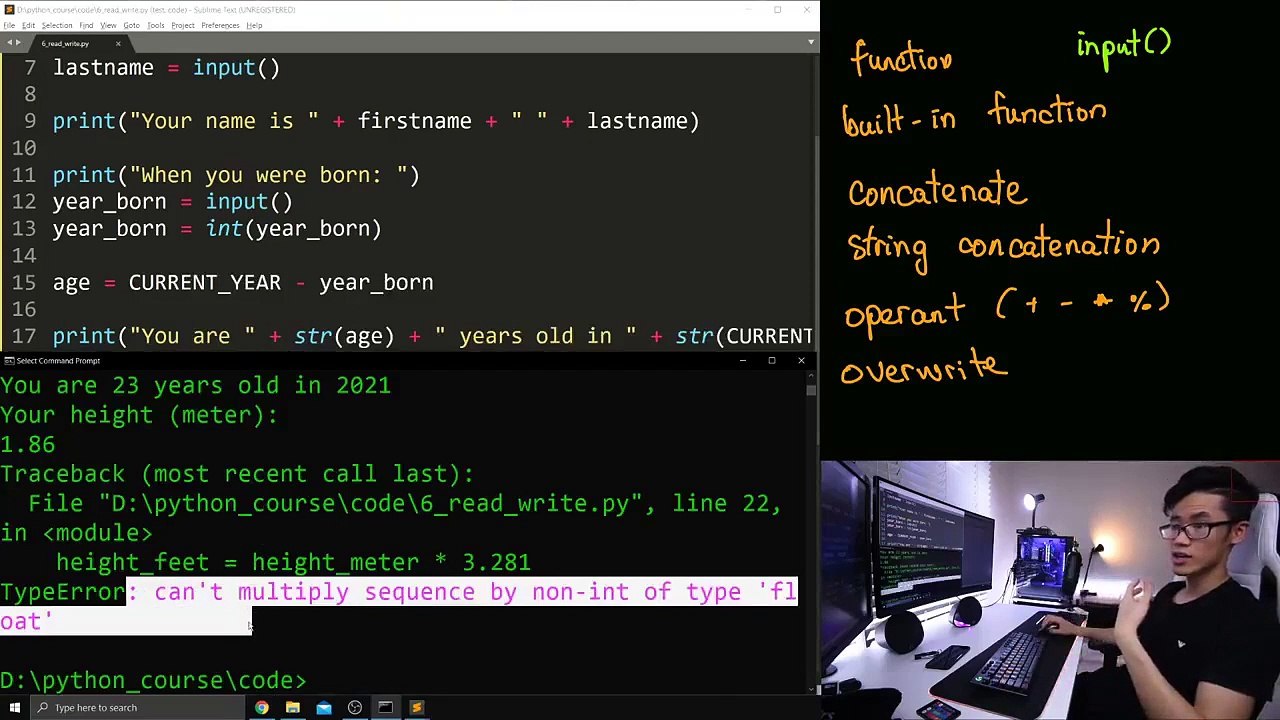1280x720 pixels.
Task: Click the string "When you were born: "
Action: 269,175
